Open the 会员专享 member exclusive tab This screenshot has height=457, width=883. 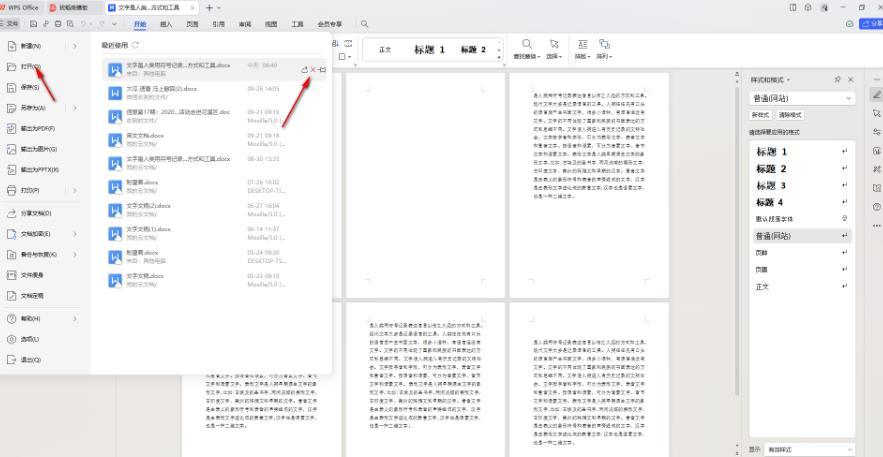330,24
